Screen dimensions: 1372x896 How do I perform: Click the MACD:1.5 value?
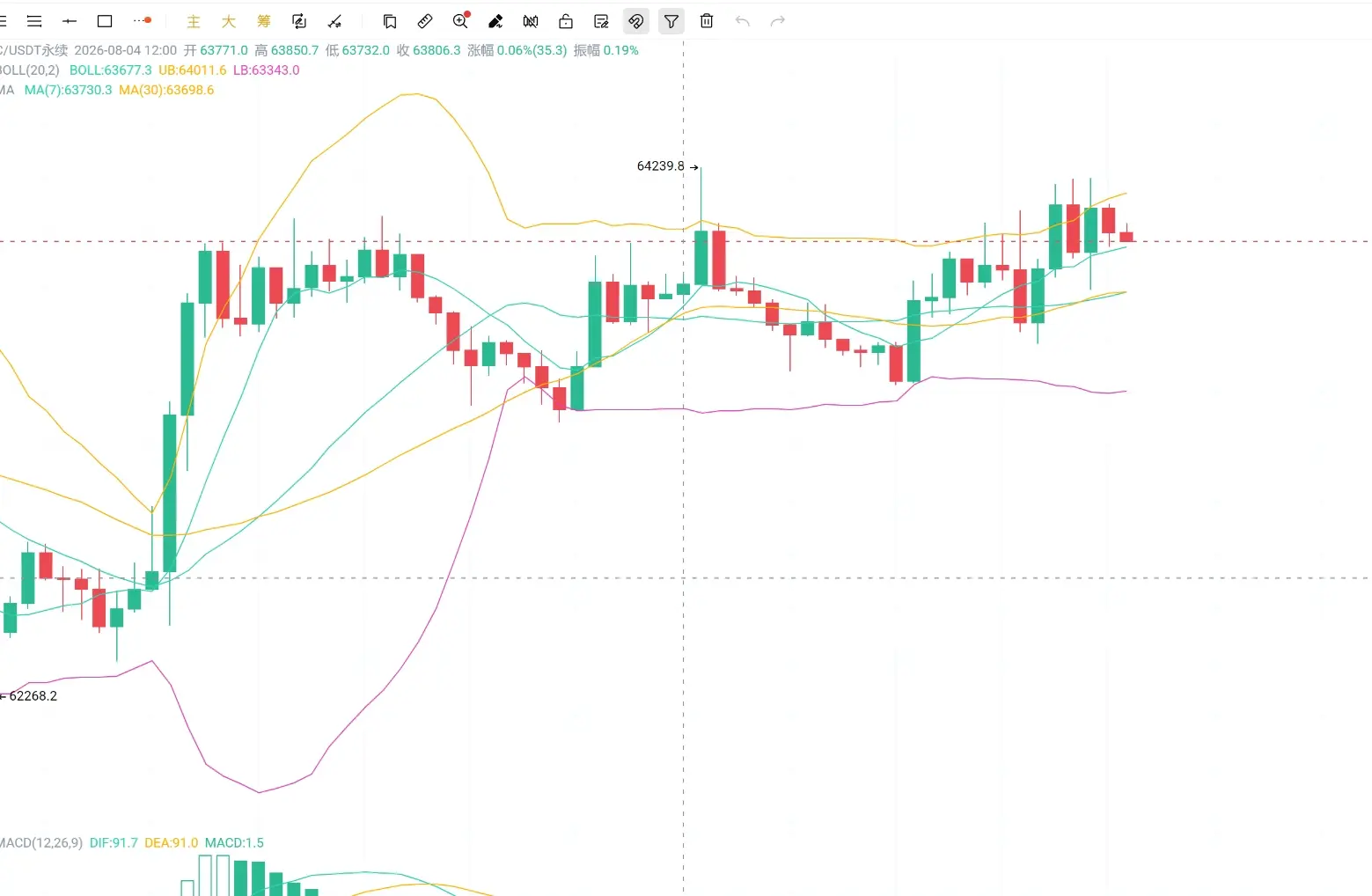[x=234, y=843]
